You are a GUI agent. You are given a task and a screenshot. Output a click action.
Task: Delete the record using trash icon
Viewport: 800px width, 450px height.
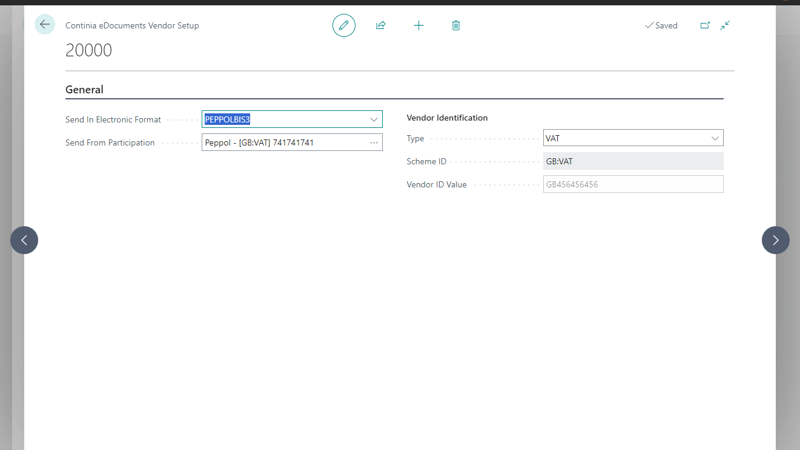tap(456, 25)
